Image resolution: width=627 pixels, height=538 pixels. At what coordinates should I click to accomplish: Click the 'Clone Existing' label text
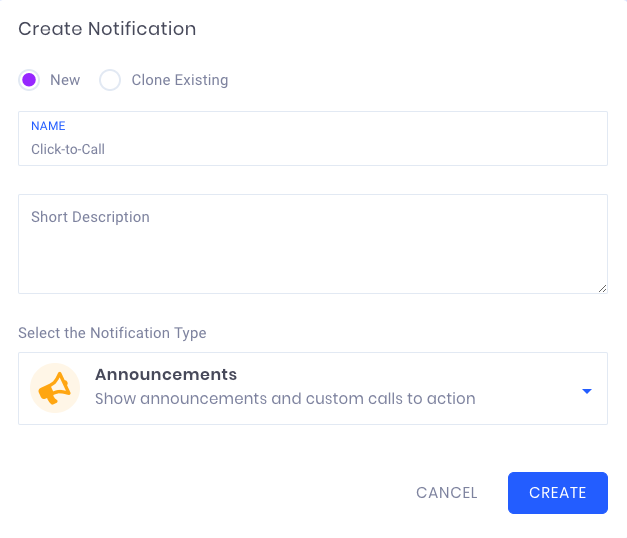point(180,80)
